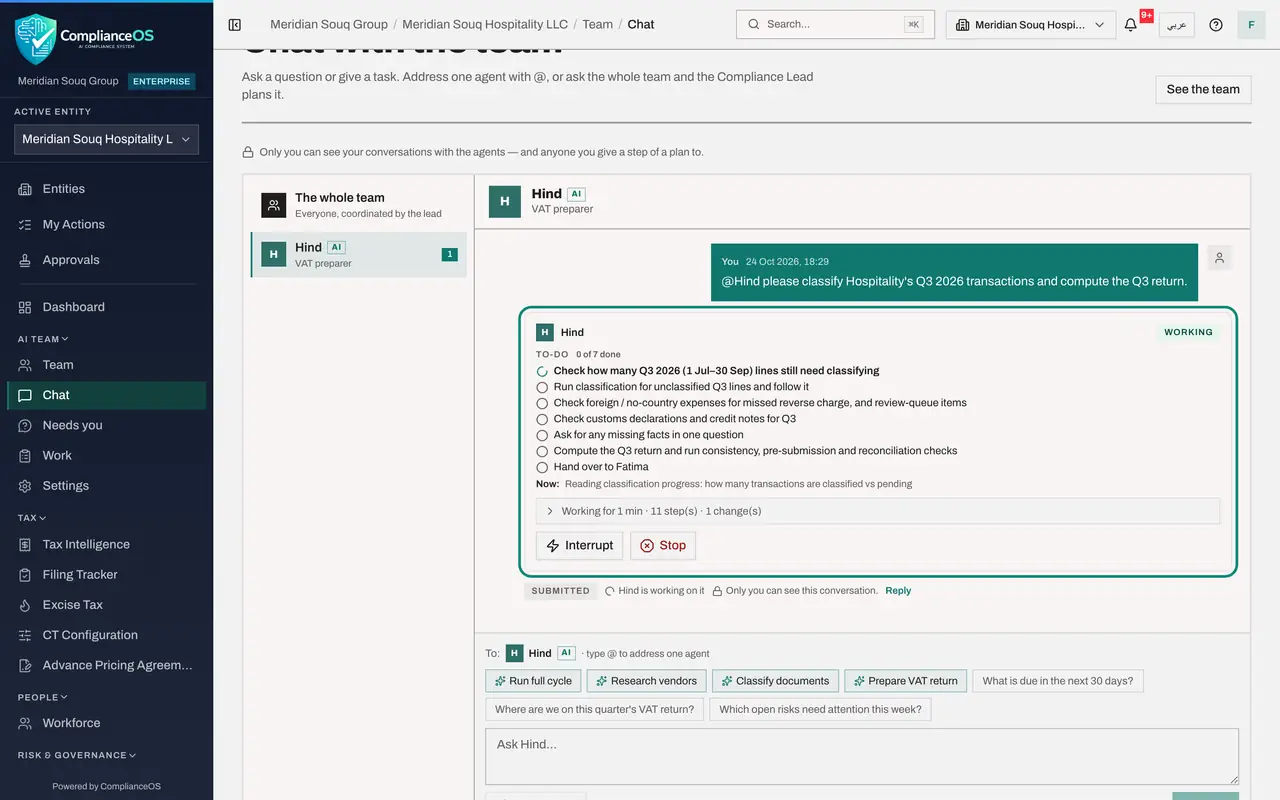Open the help question-mark icon

coord(1216,24)
